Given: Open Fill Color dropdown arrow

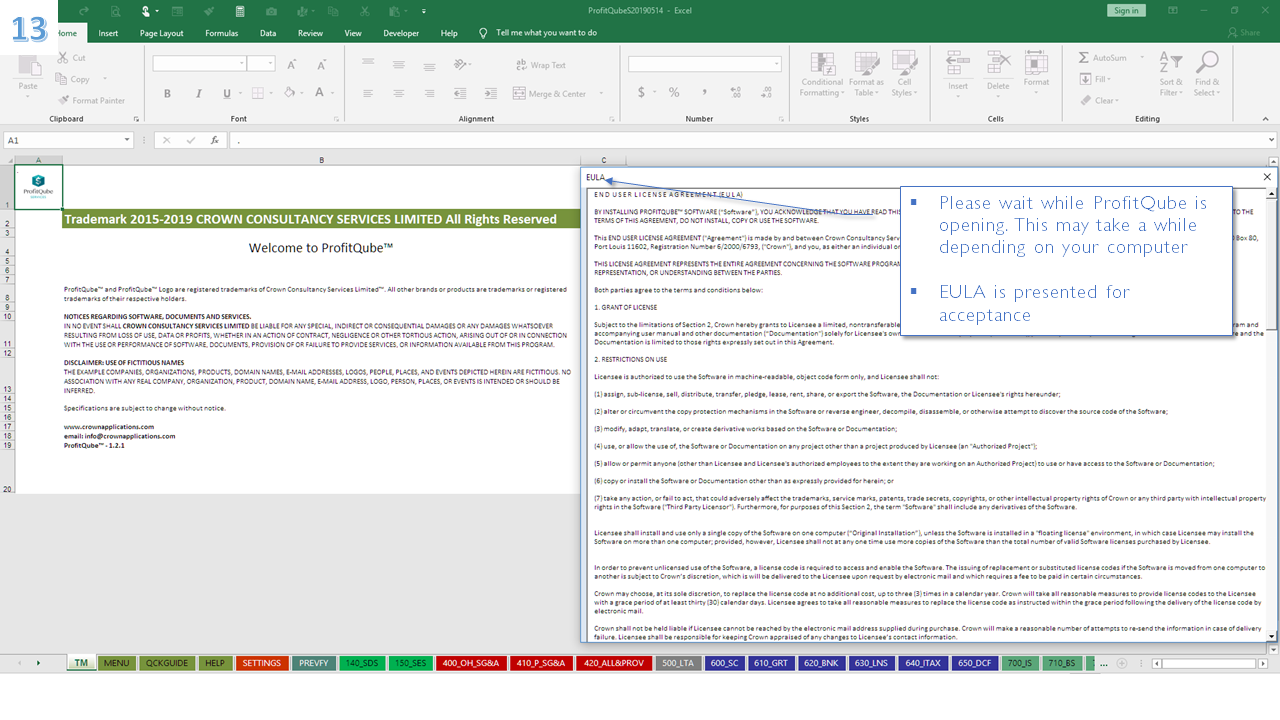Looking at the screenshot, I should (302, 93).
